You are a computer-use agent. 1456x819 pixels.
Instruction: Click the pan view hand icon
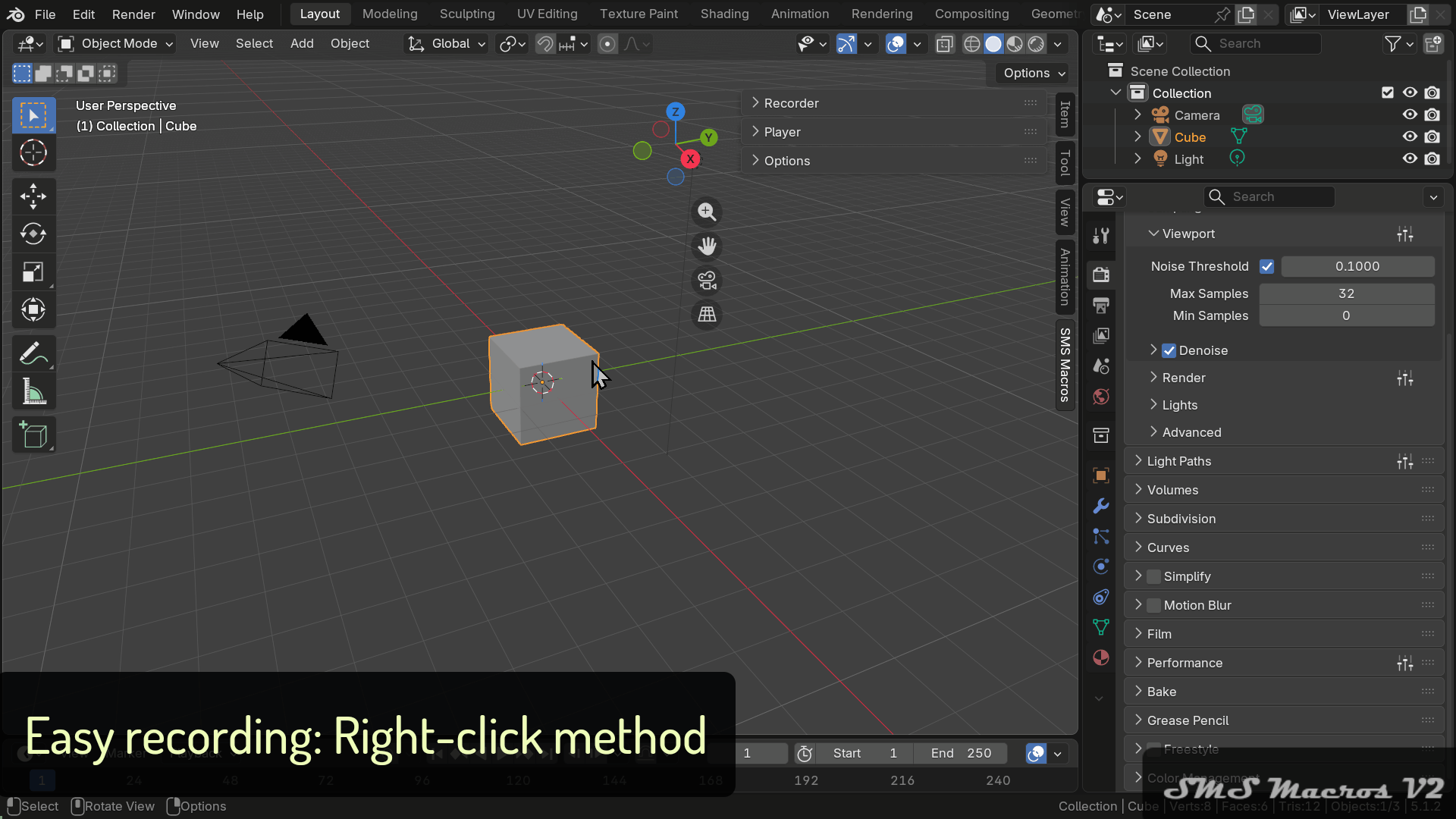tap(707, 246)
